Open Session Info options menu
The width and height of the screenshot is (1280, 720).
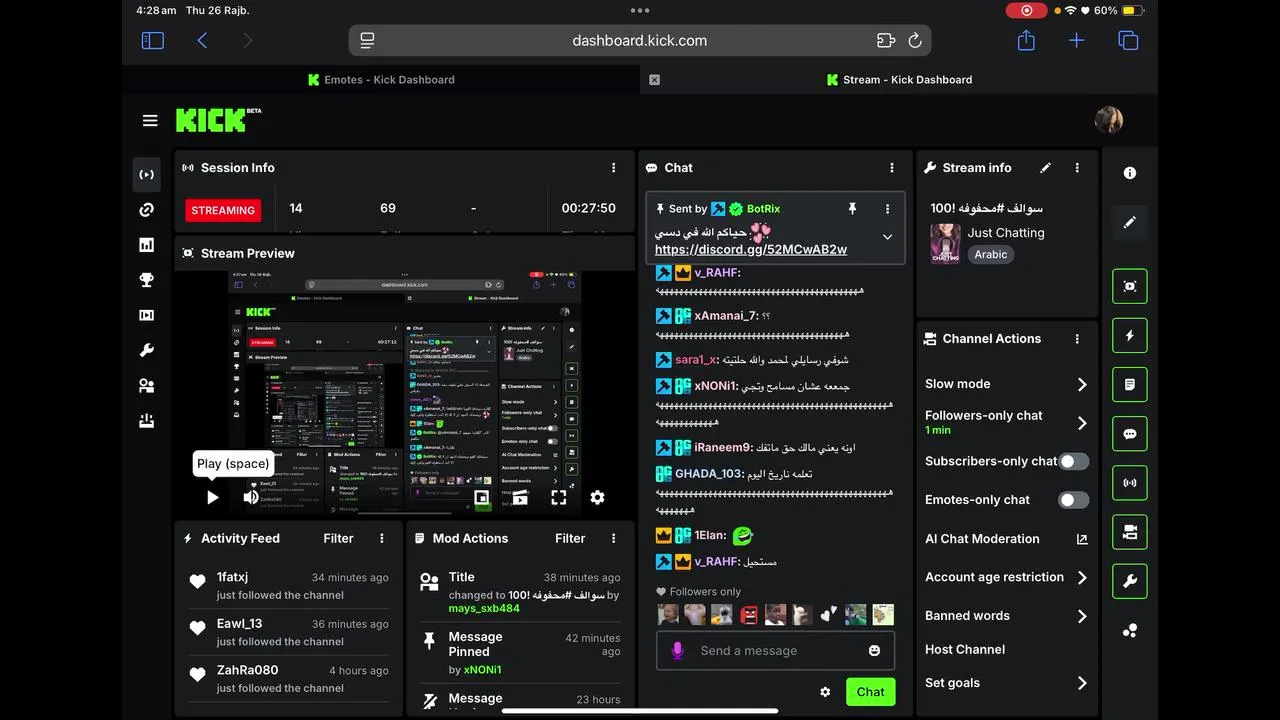[614, 168]
